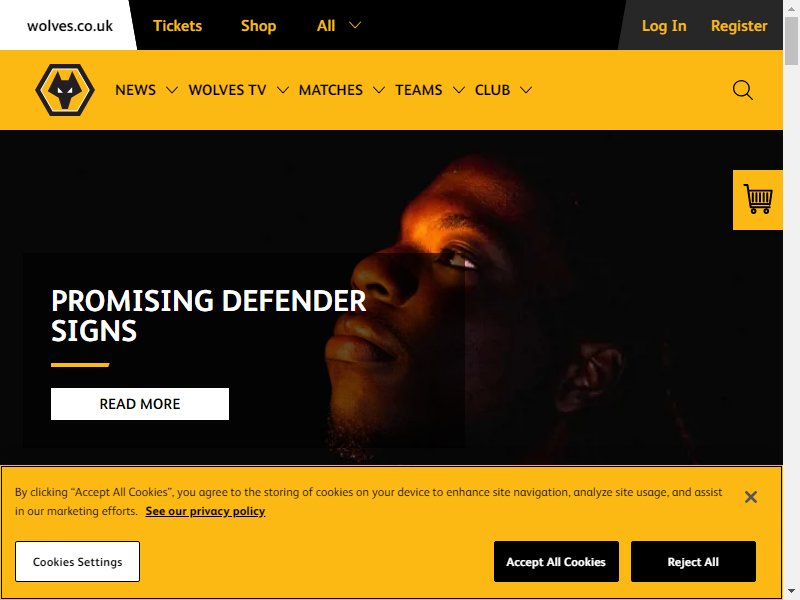Expand the TEAMS dropdown chevron
Image resolution: width=800 pixels, height=600 pixels.
pos(459,90)
